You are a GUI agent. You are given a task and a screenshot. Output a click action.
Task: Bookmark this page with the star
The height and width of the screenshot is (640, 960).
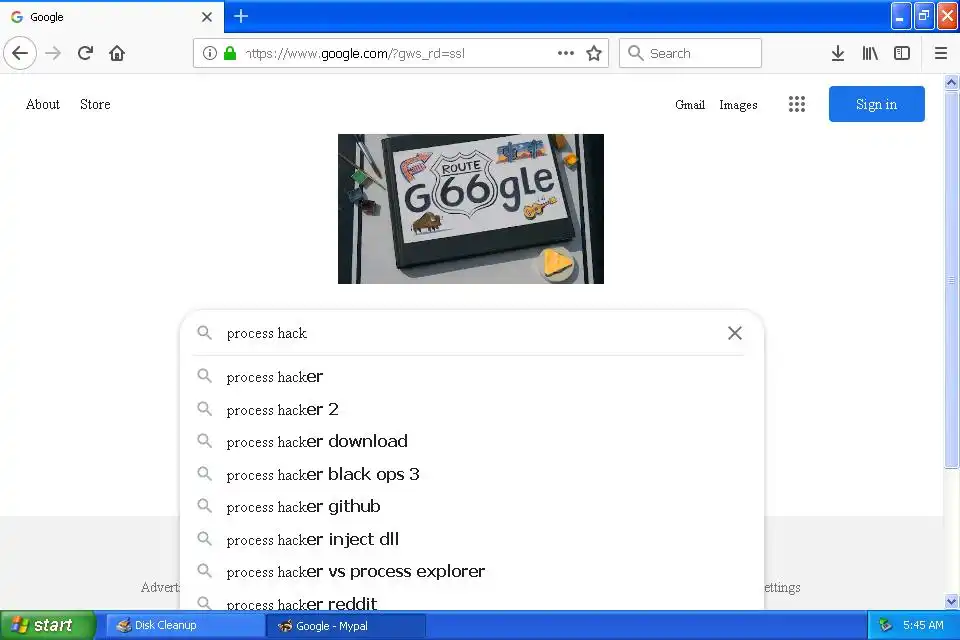(594, 53)
